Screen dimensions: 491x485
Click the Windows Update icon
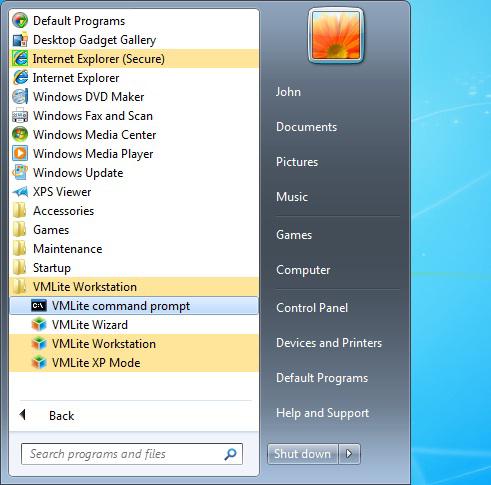(x=20, y=173)
